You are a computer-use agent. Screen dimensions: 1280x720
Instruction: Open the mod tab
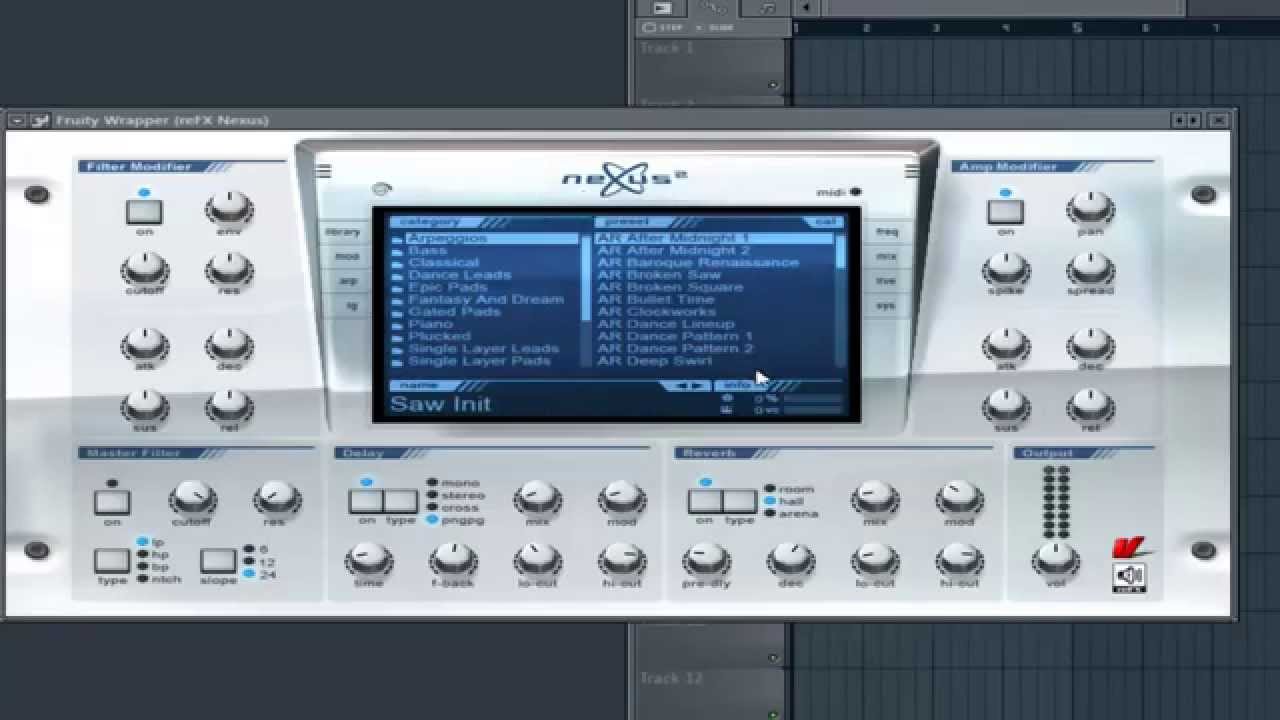click(x=344, y=257)
